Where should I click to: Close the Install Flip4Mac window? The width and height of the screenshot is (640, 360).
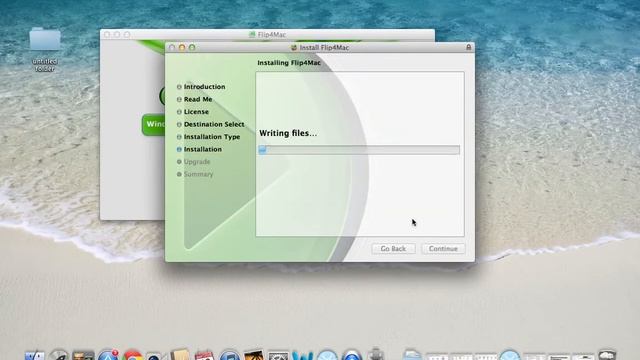click(172, 48)
